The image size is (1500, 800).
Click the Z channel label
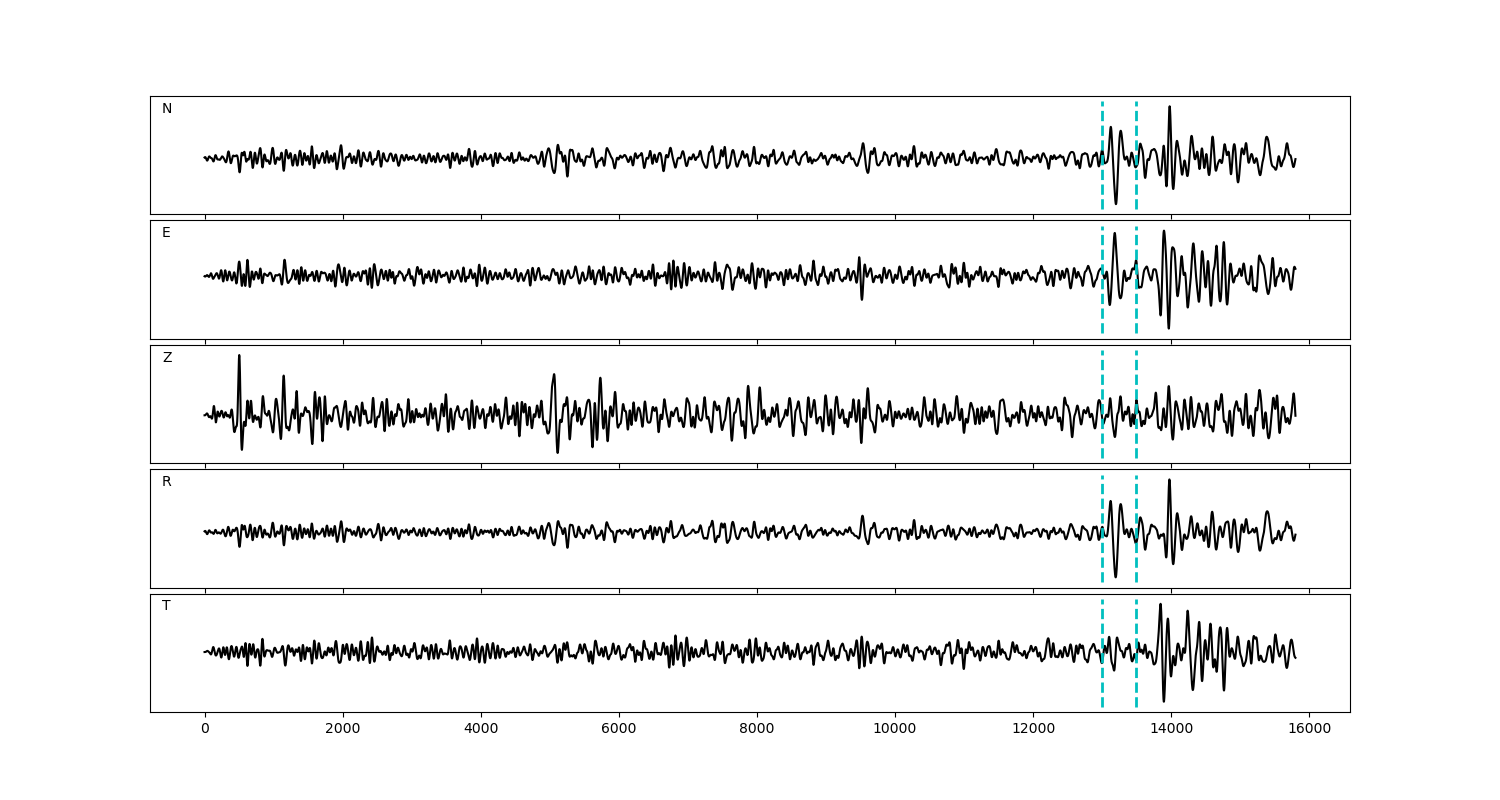click(x=167, y=358)
